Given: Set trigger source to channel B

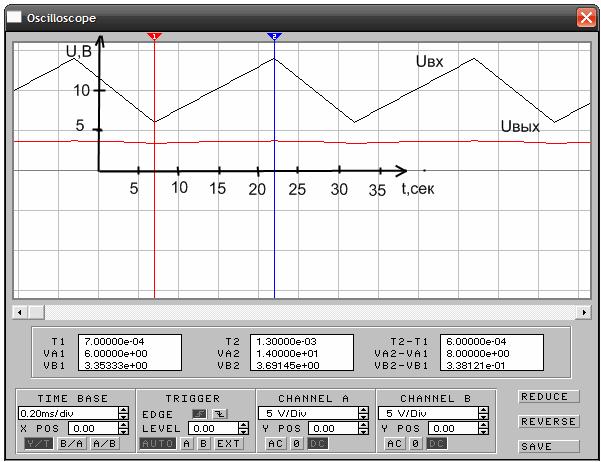Looking at the screenshot, I should [202, 443].
